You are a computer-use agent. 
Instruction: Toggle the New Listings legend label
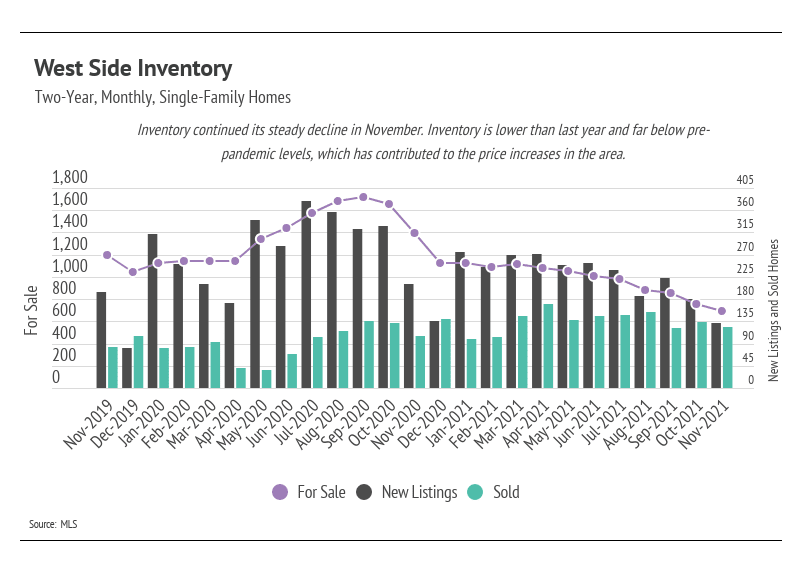[x=419, y=492]
